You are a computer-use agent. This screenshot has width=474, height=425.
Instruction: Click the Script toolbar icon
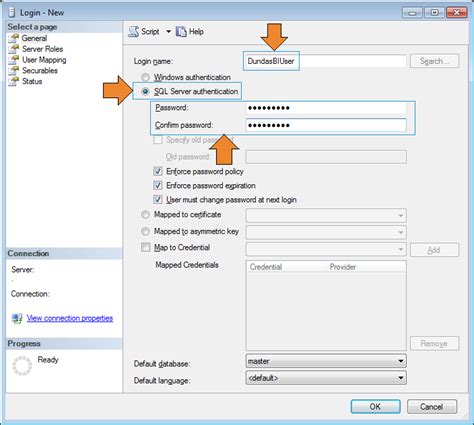(134, 32)
